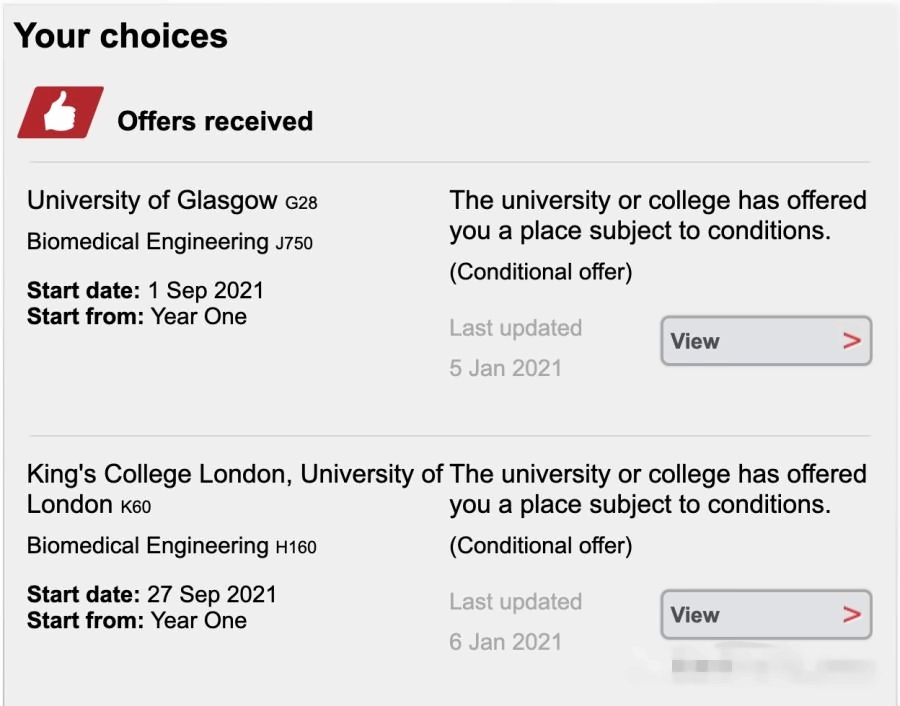Select the University of Glasgow G28 title
The image size is (900, 706).
(x=172, y=201)
